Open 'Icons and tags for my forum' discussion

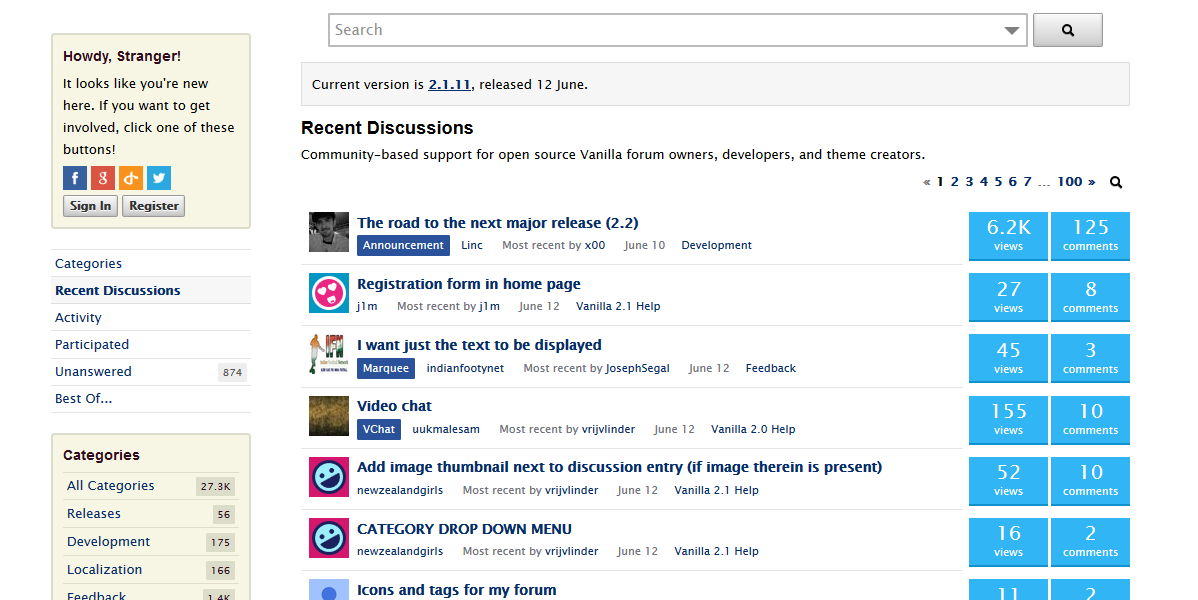[456, 590]
